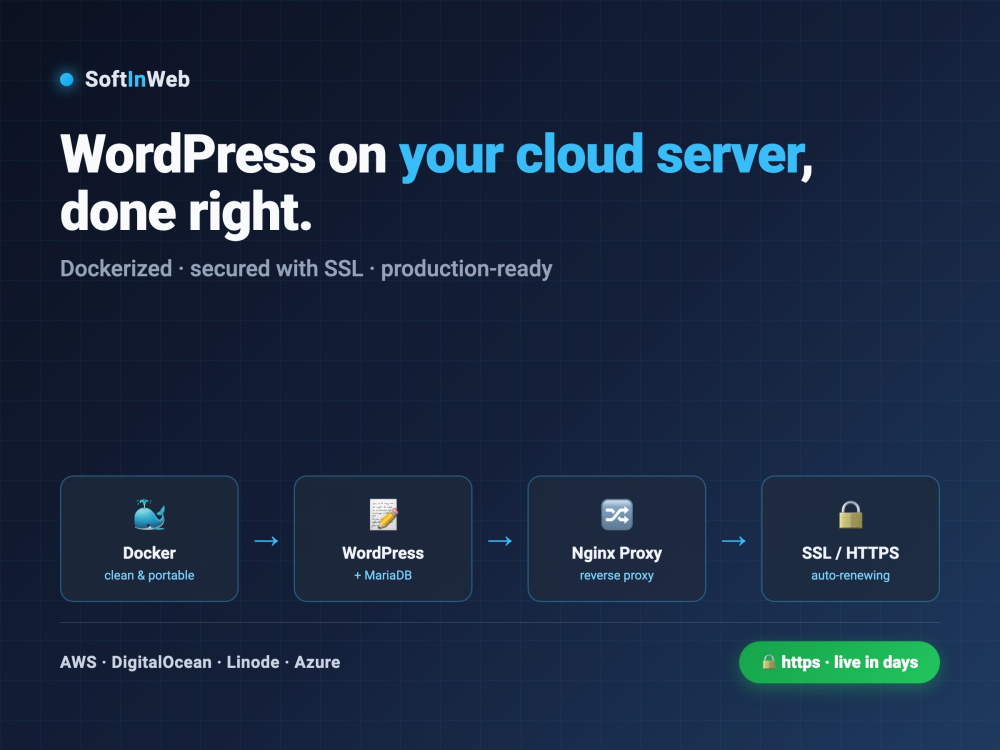The height and width of the screenshot is (750, 1000).
Task: Click the blue dot beside SoftInWeb
Action: point(66,80)
